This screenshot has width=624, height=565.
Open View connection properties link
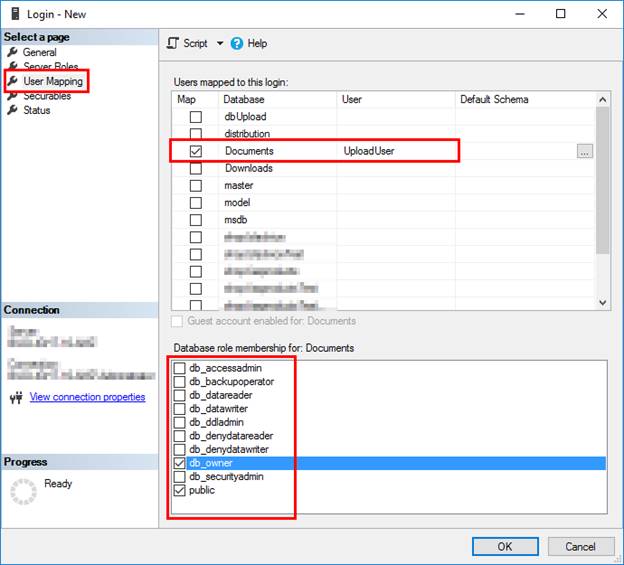tap(87, 397)
